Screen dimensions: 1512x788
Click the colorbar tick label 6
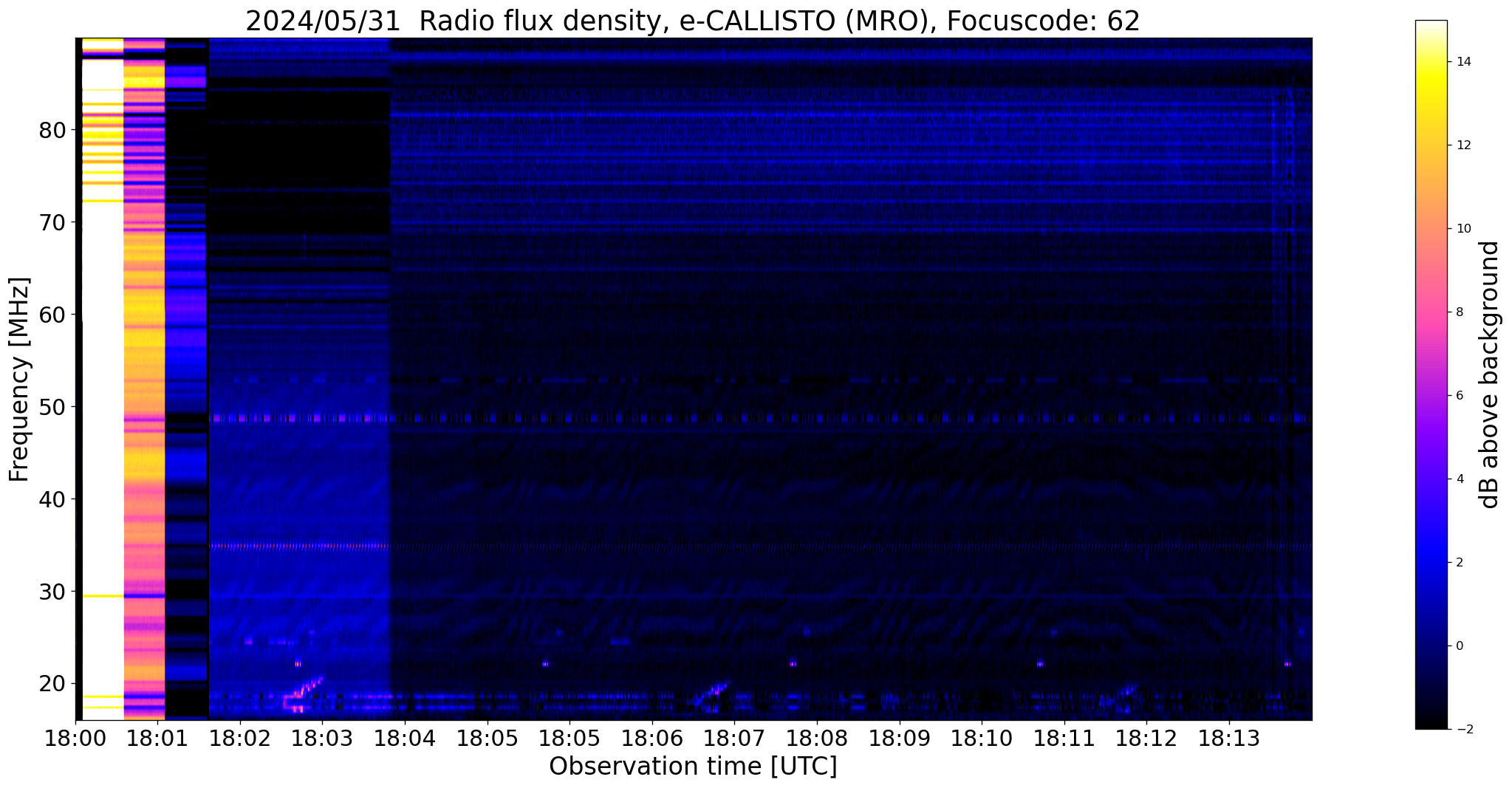pos(1460,396)
